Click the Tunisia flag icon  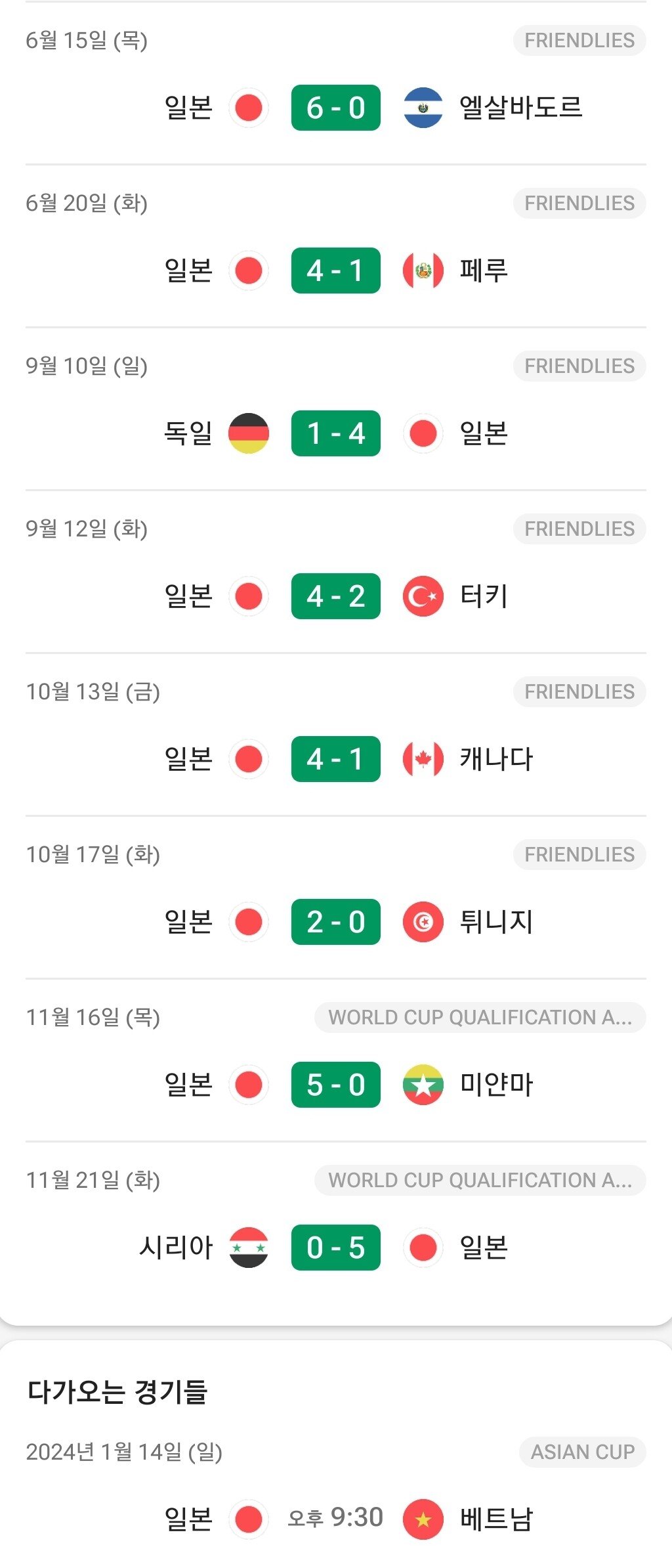(423, 922)
